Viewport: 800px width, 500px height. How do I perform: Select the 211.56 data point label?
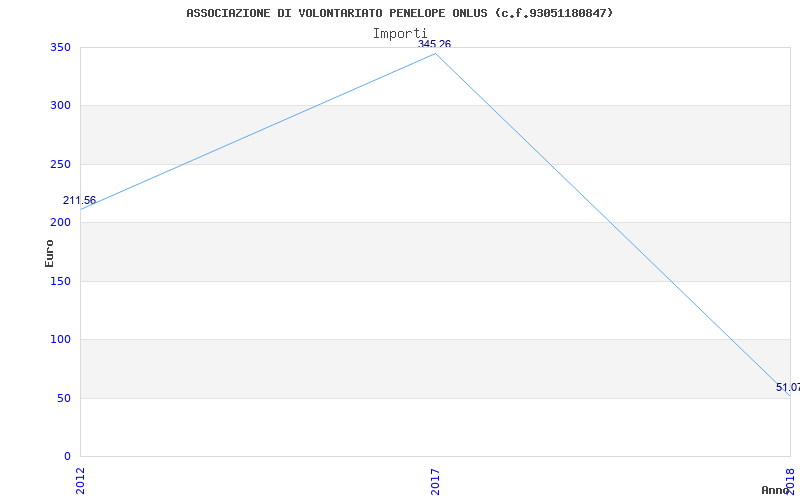pyautogui.click(x=79, y=201)
